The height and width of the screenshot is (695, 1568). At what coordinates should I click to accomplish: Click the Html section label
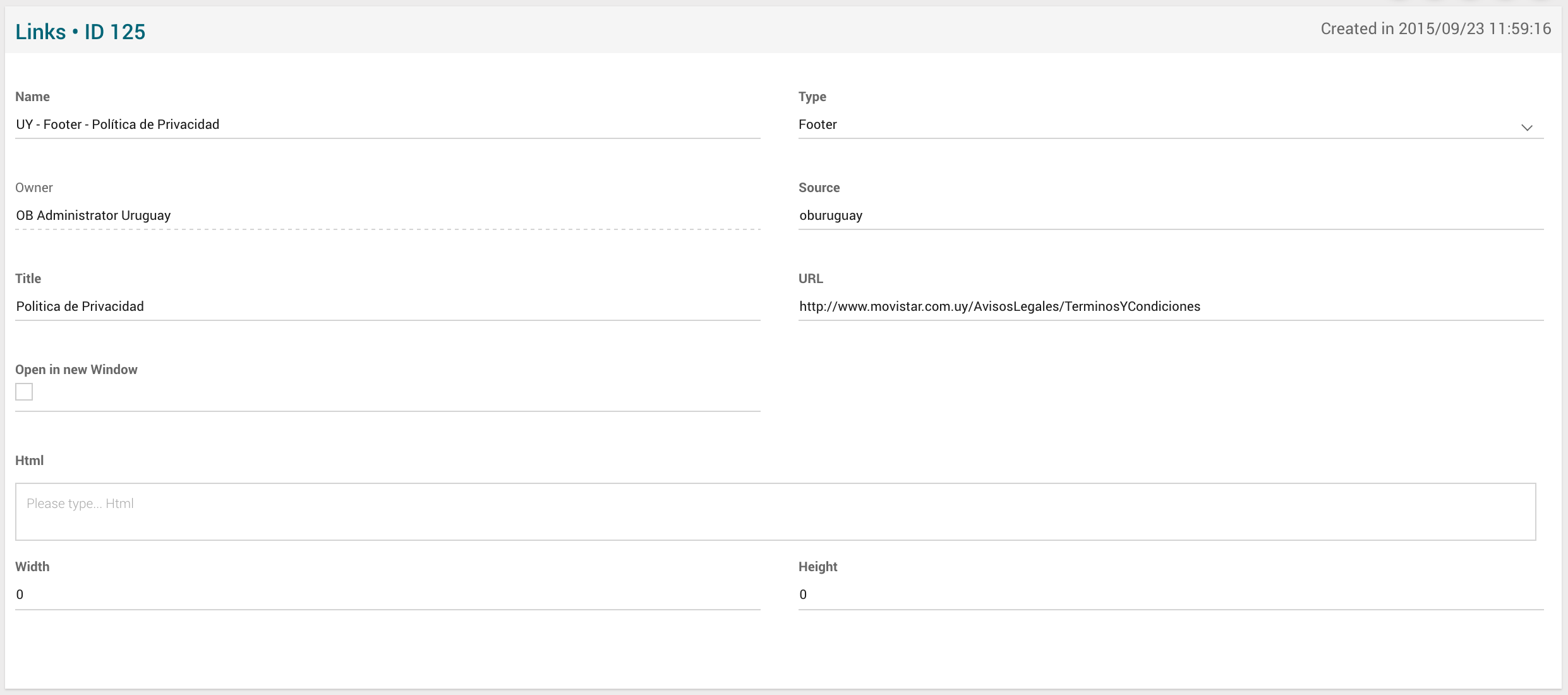[x=29, y=461]
